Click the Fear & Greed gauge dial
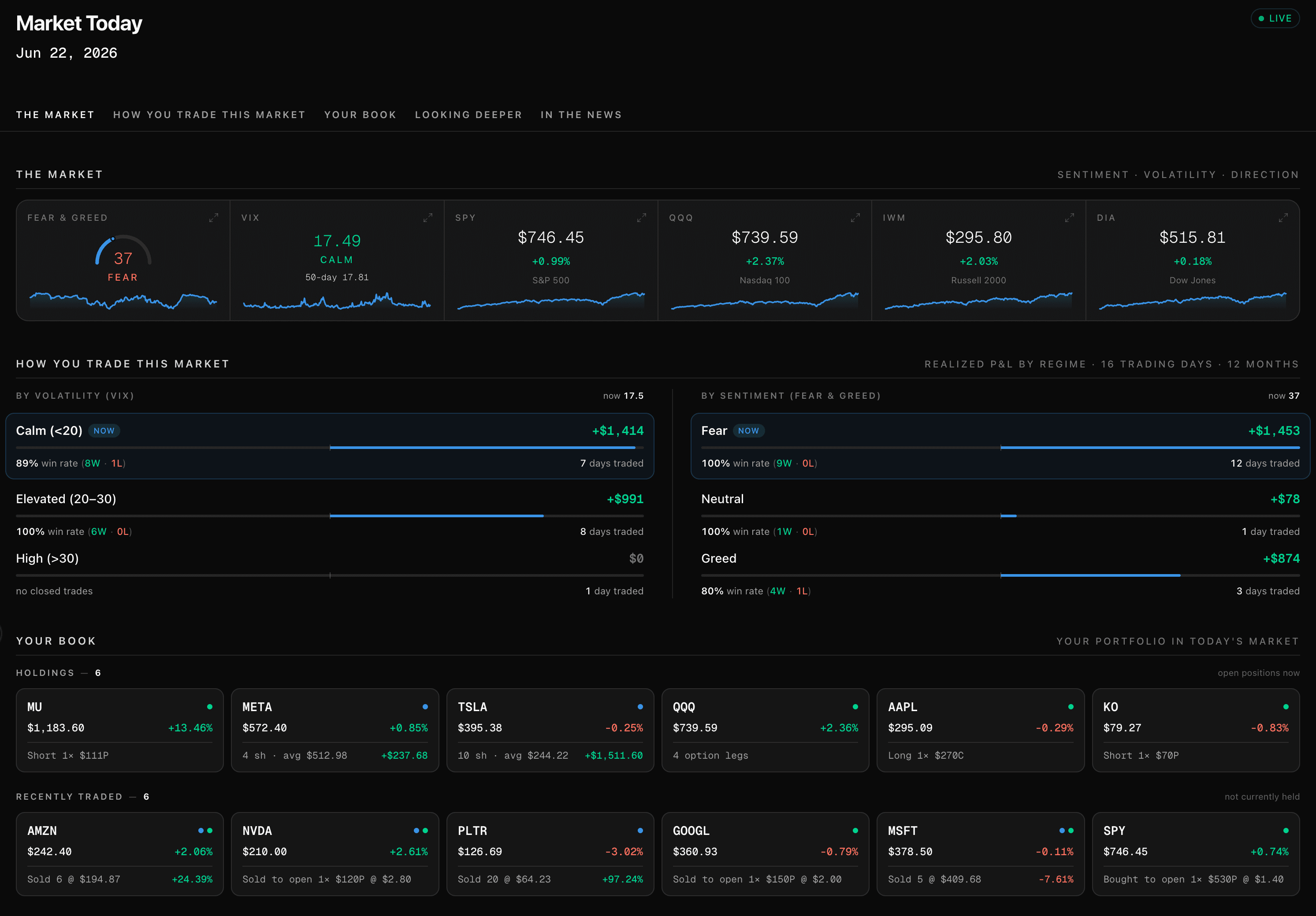This screenshot has height=916, width=1316. click(123, 251)
